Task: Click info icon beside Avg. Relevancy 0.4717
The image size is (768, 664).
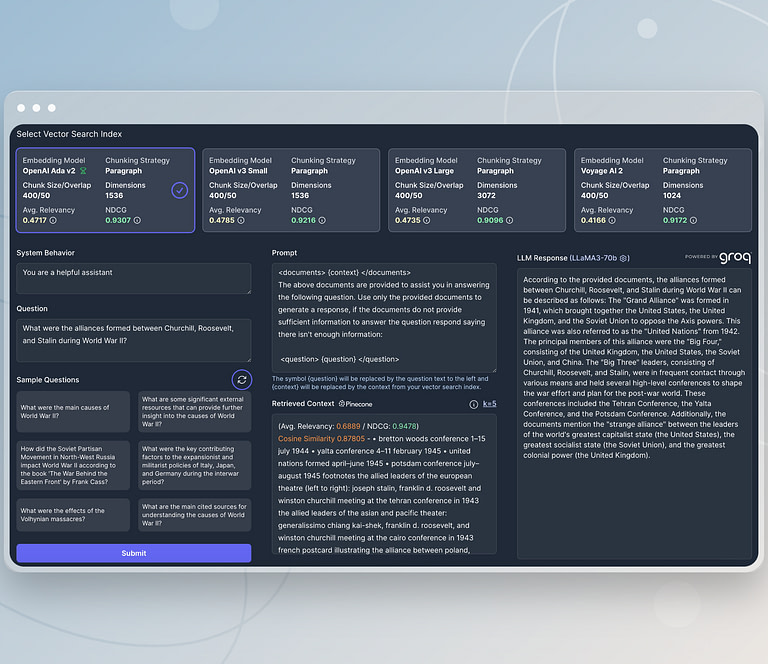Action: point(54,220)
